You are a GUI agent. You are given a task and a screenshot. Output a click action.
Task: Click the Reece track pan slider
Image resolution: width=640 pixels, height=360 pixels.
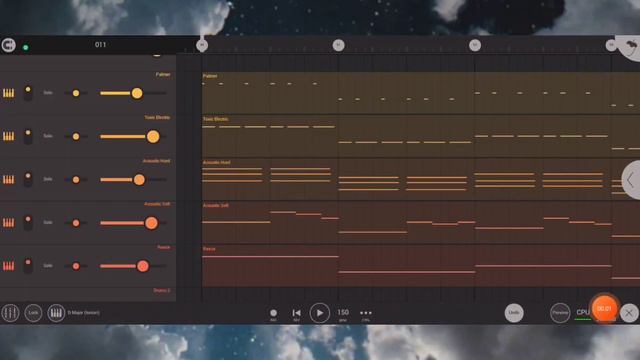pos(76,266)
